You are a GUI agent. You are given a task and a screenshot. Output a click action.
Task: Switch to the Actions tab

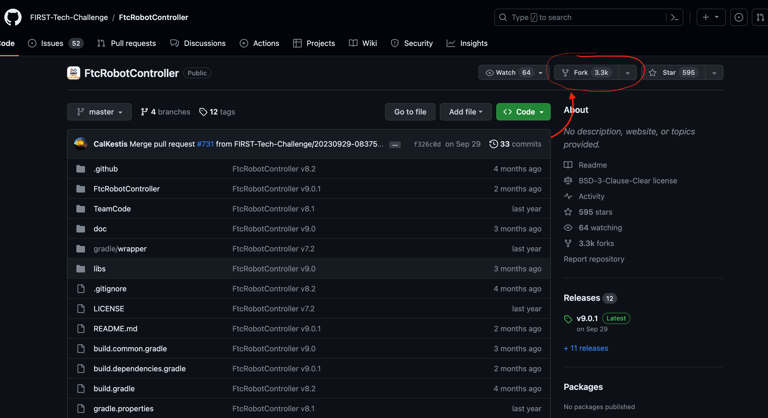coord(259,43)
